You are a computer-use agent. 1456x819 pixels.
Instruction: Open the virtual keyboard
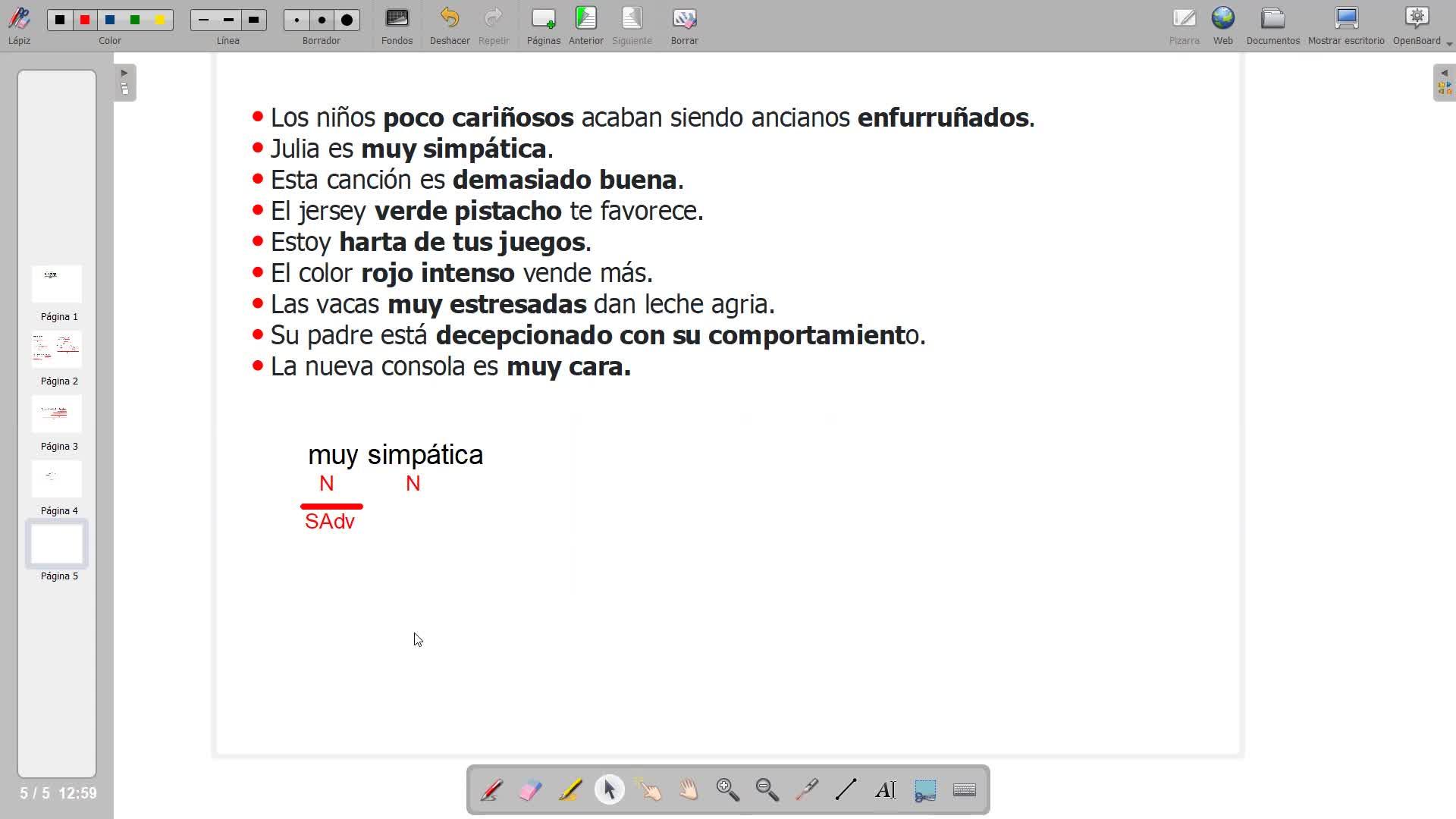[965, 790]
